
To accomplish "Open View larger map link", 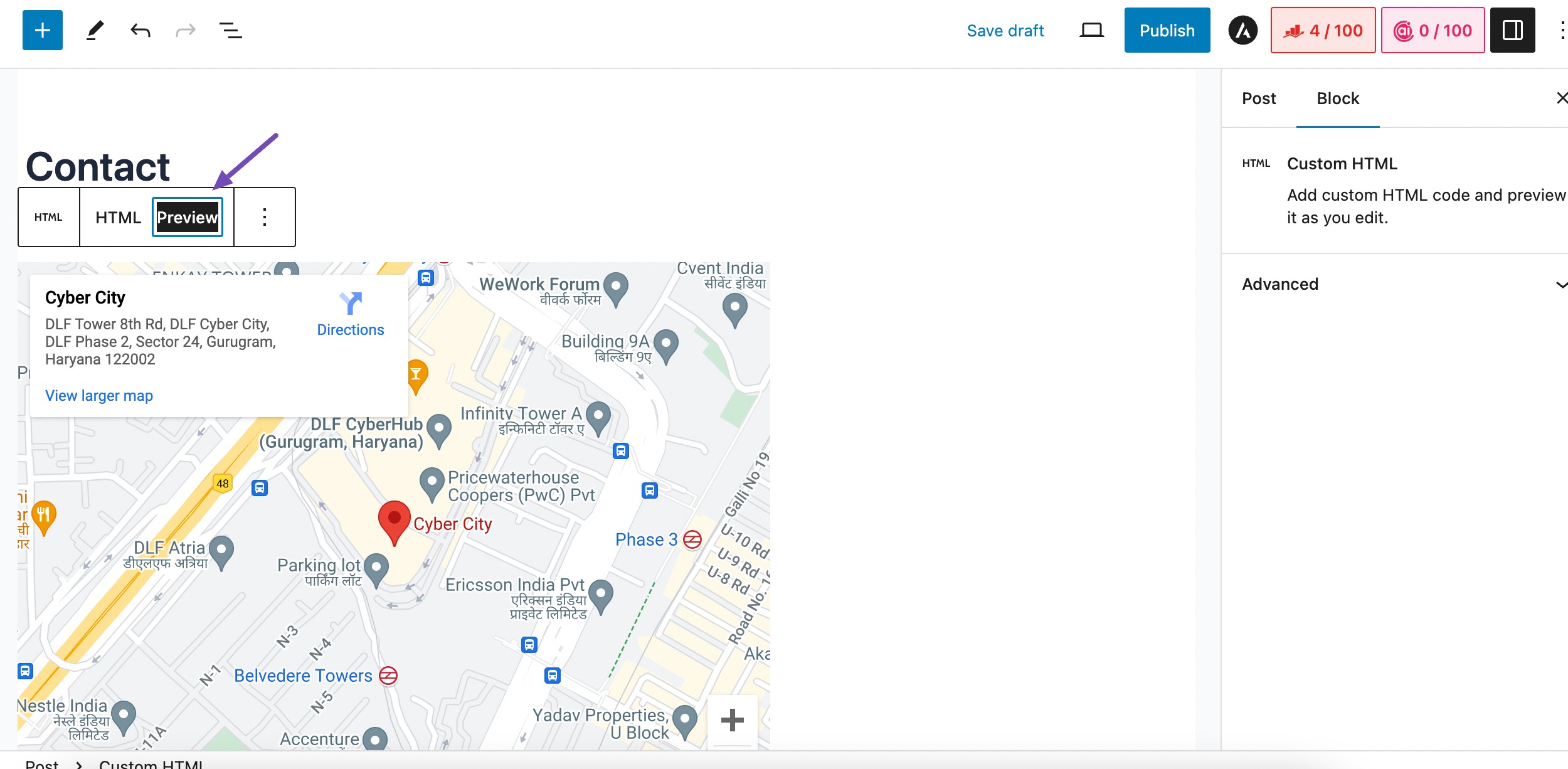I will point(99,396).
